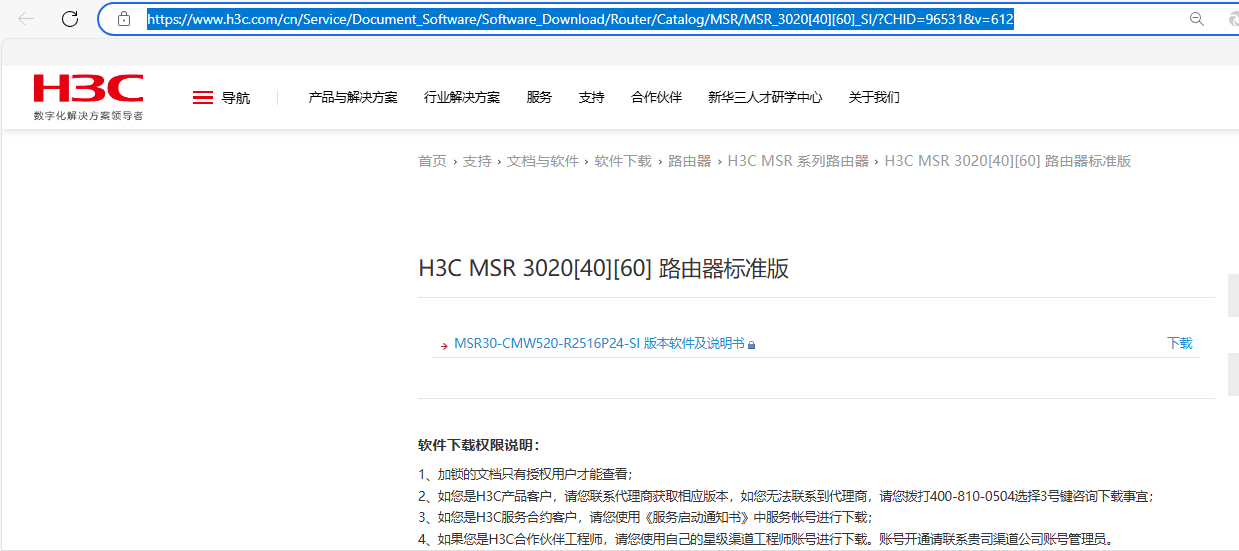Open 服务 menu item

539,97
